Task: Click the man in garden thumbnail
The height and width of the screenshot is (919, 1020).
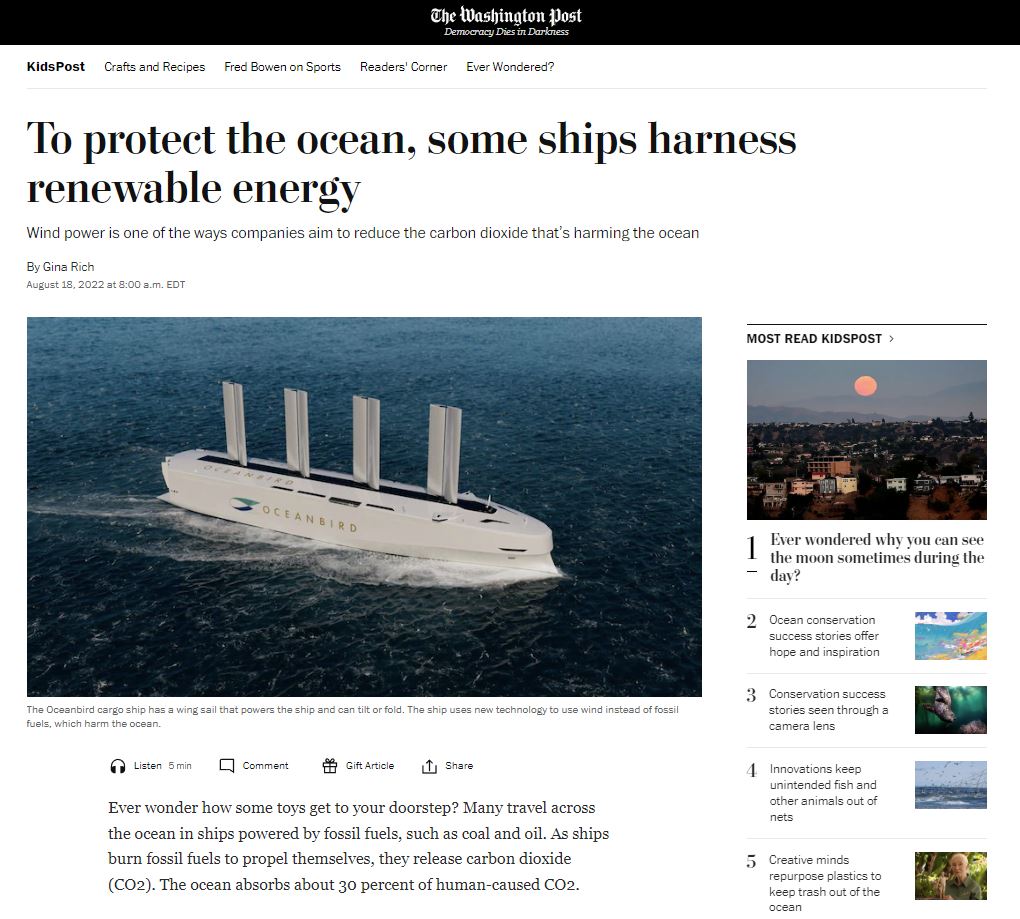Action: 950,875
